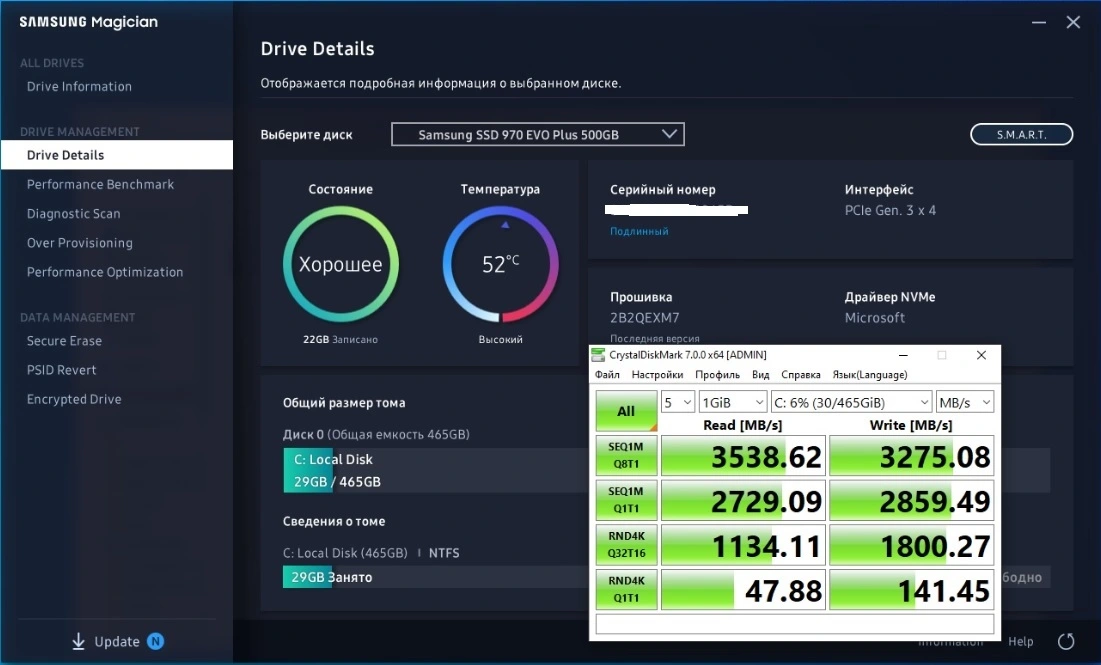The width and height of the screenshot is (1101, 665).
Task: Run all tests with All button
Action: 626,411
